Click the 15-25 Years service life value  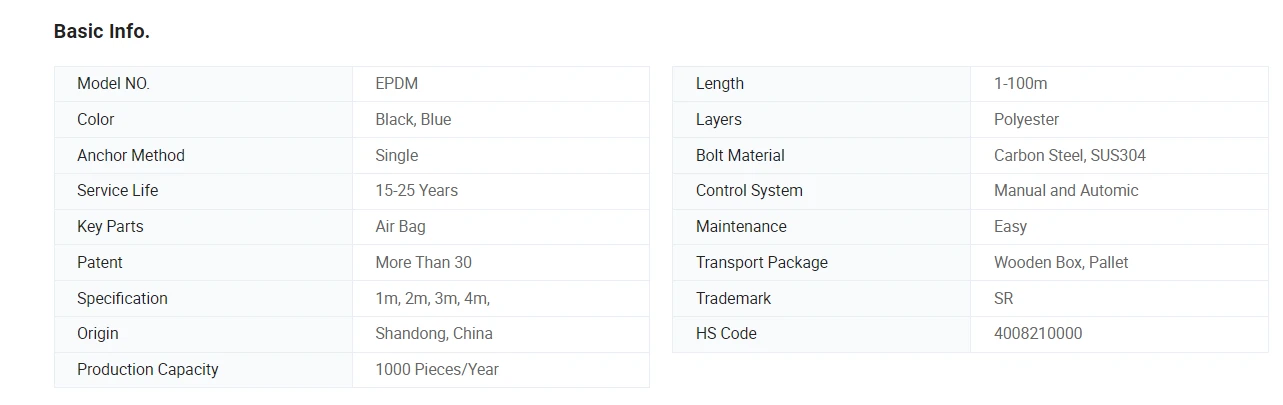[416, 191]
